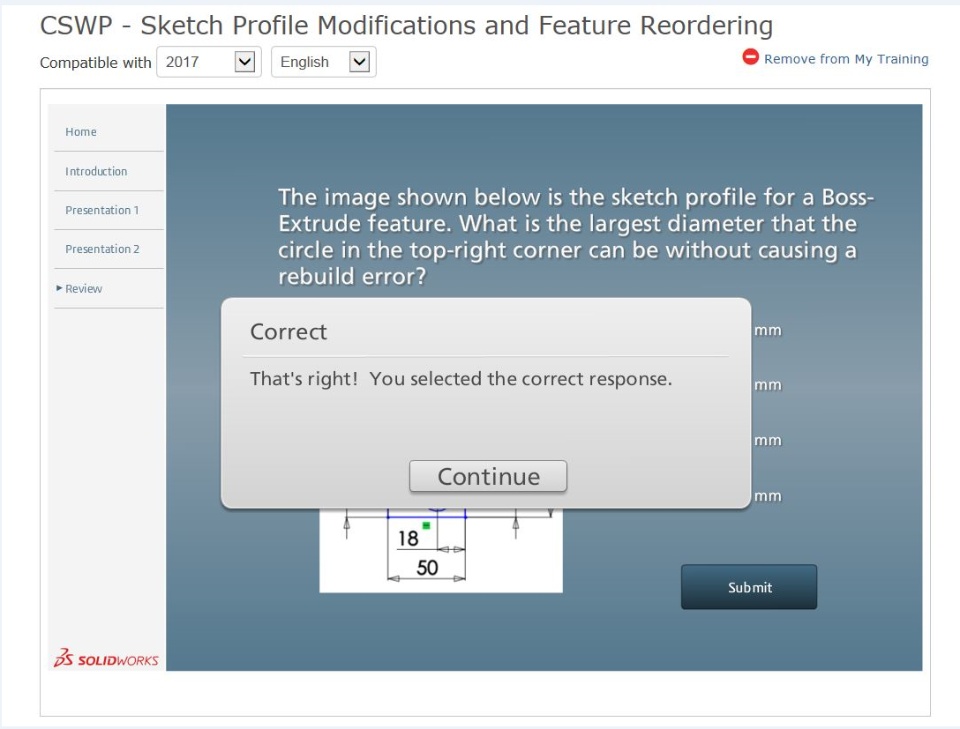Click the SolidWorks logo in sidebar
The height and width of the screenshot is (729, 960).
(106, 658)
